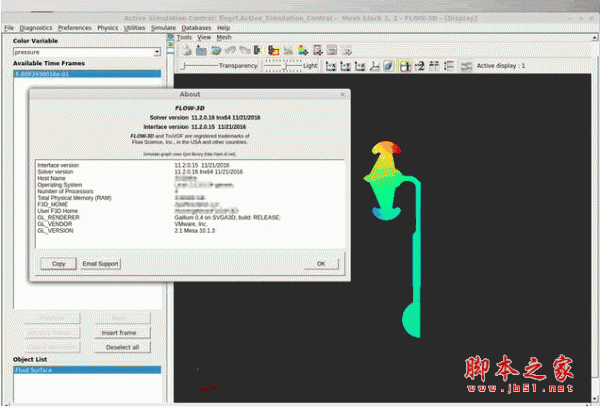Image resolution: width=600 pixels, height=408 pixels.
Task: Click the Transparency slider handle
Action: [x=183, y=66]
